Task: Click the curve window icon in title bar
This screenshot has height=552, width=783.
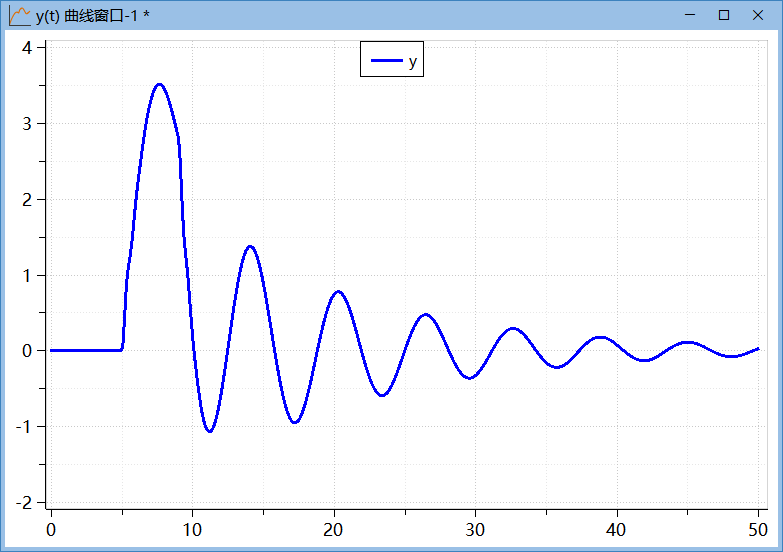Action: (x=19, y=15)
